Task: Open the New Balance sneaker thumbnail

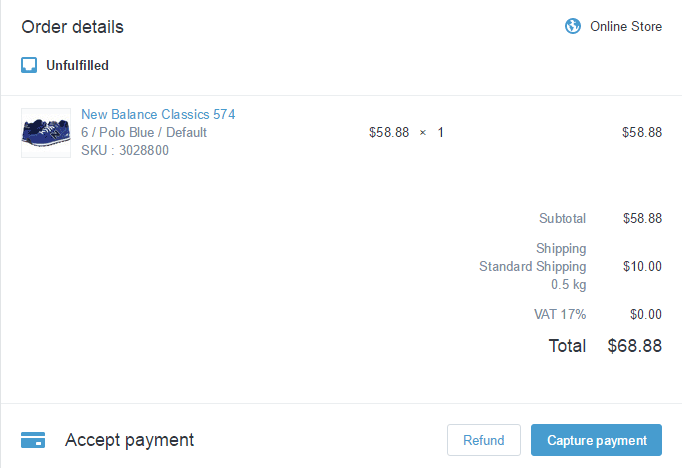Action: (x=46, y=133)
